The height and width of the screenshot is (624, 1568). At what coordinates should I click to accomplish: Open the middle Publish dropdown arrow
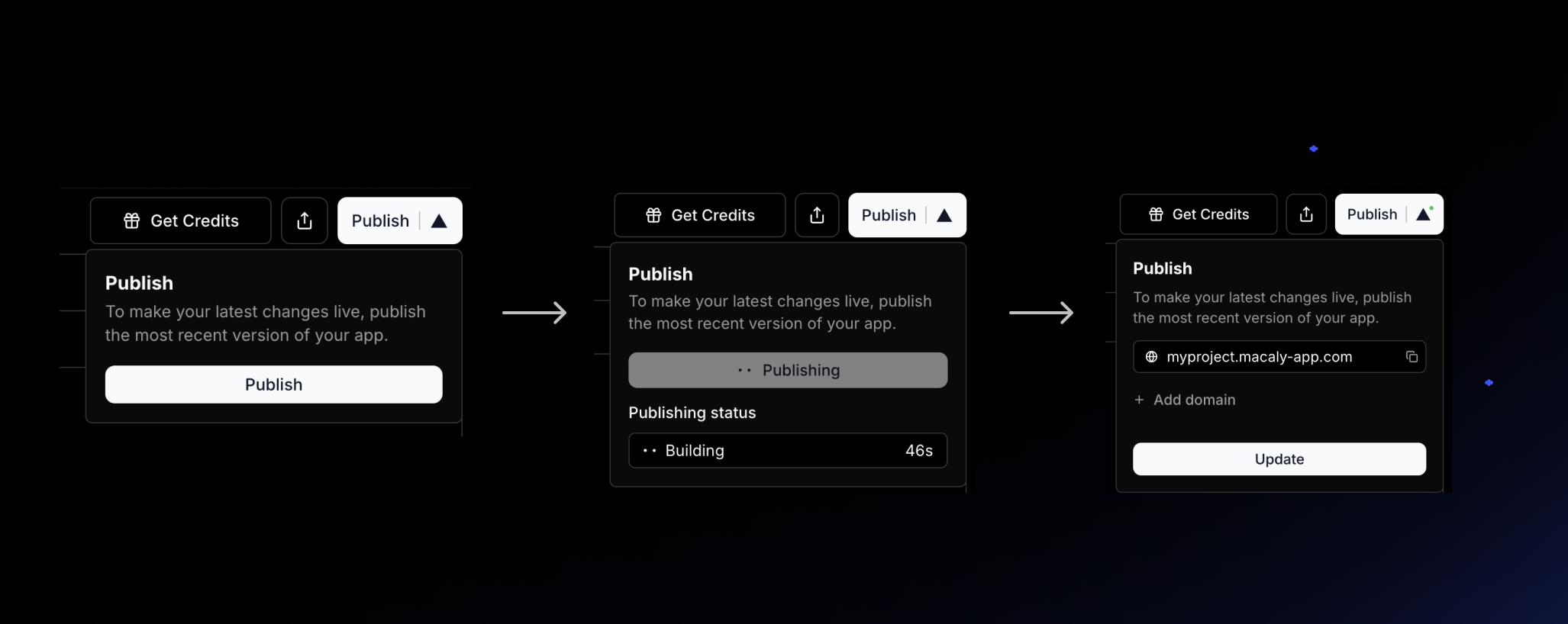click(944, 215)
